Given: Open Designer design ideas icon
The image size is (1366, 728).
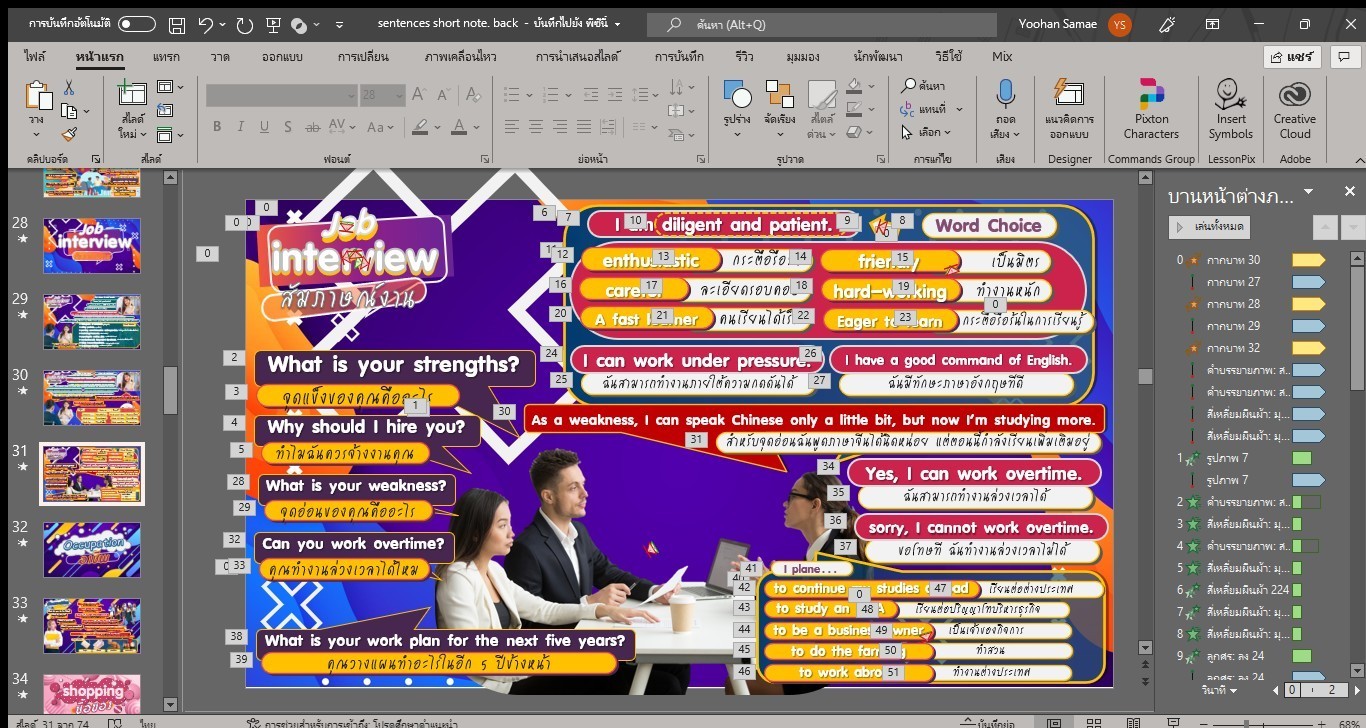Looking at the screenshot, I should (1069, 95).
